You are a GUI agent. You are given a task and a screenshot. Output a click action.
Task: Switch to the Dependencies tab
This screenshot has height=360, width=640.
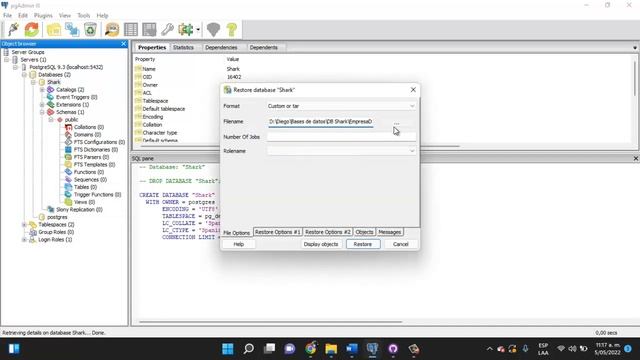click(x=221, y=47)
